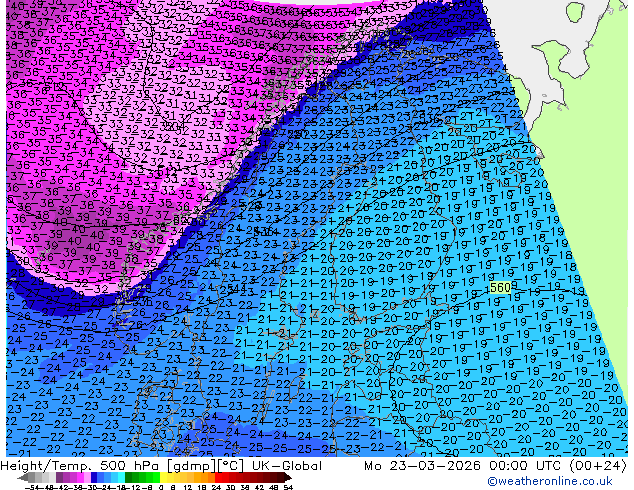
Task: Click the temperature color scale legend bar
Action: click(x=156, y=478)
